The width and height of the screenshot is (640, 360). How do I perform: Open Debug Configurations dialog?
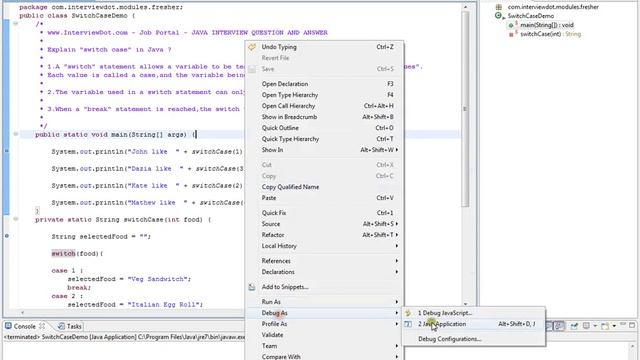point(474,339)
